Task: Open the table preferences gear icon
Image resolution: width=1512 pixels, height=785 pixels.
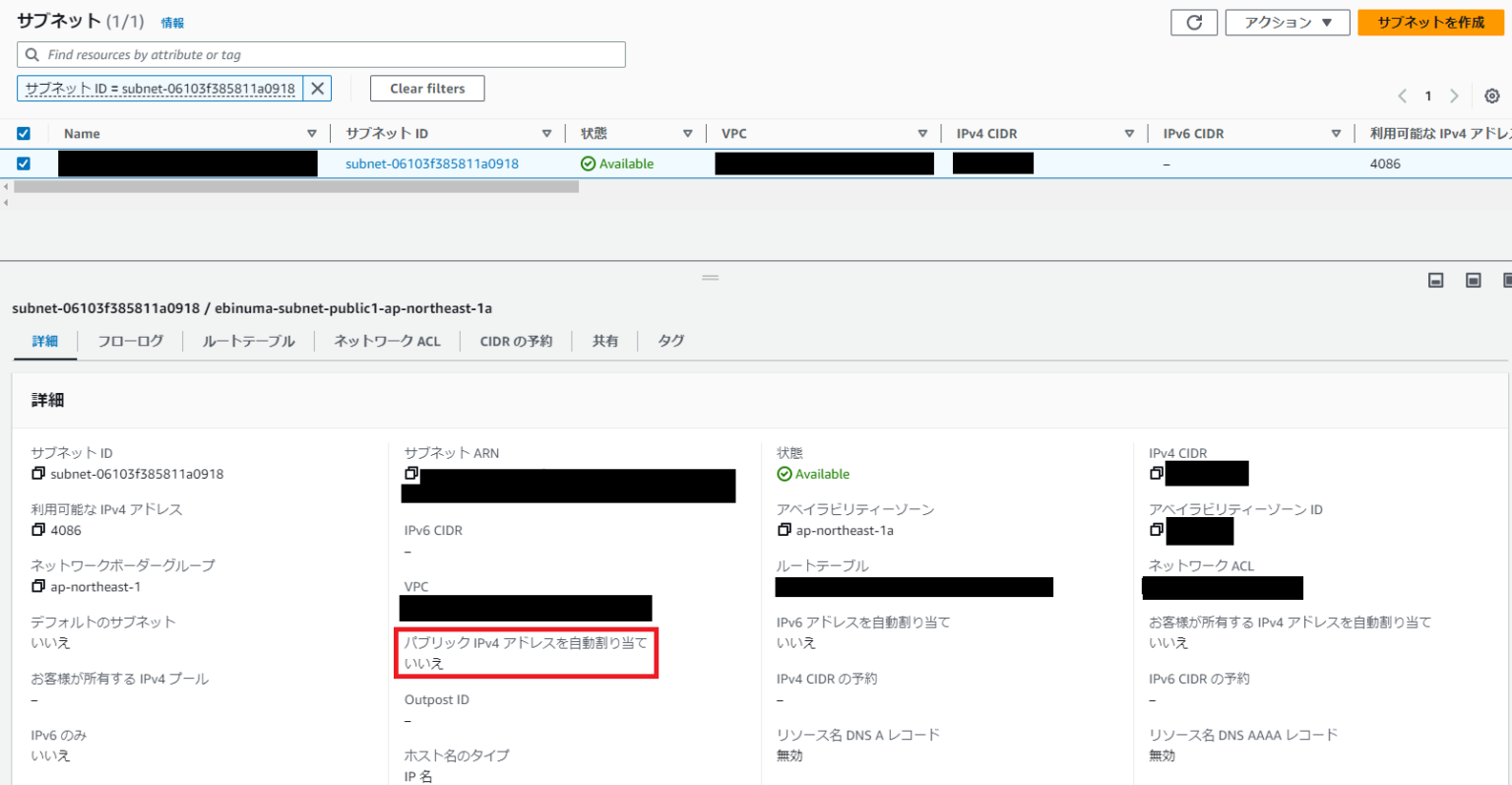Action: click(1491, 96)
